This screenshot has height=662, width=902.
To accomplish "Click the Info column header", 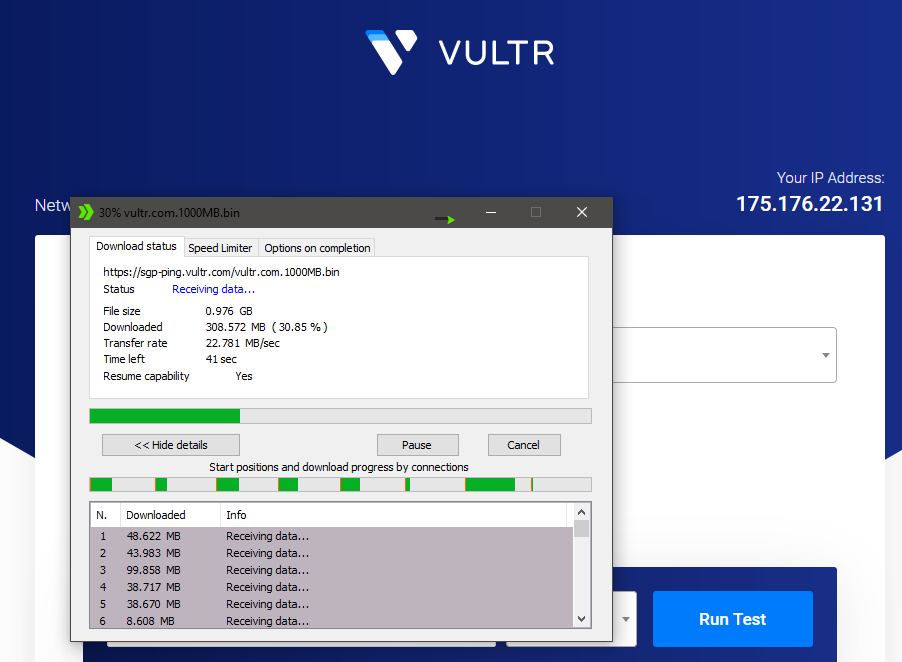I will tap(393, 515).
